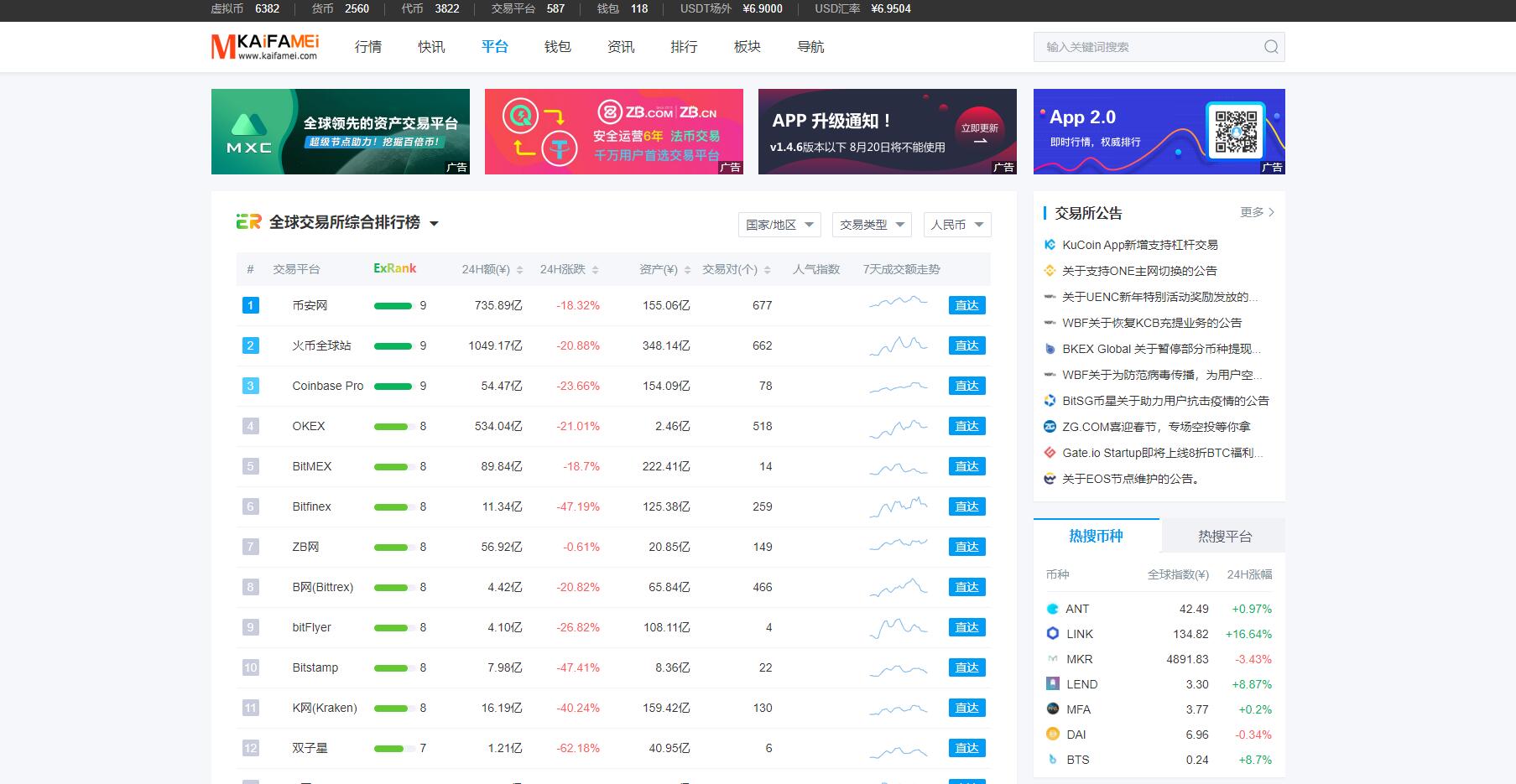Toggle sort on 资产 column header
This screenshot has height=784, width=1516.
(687, 270)
